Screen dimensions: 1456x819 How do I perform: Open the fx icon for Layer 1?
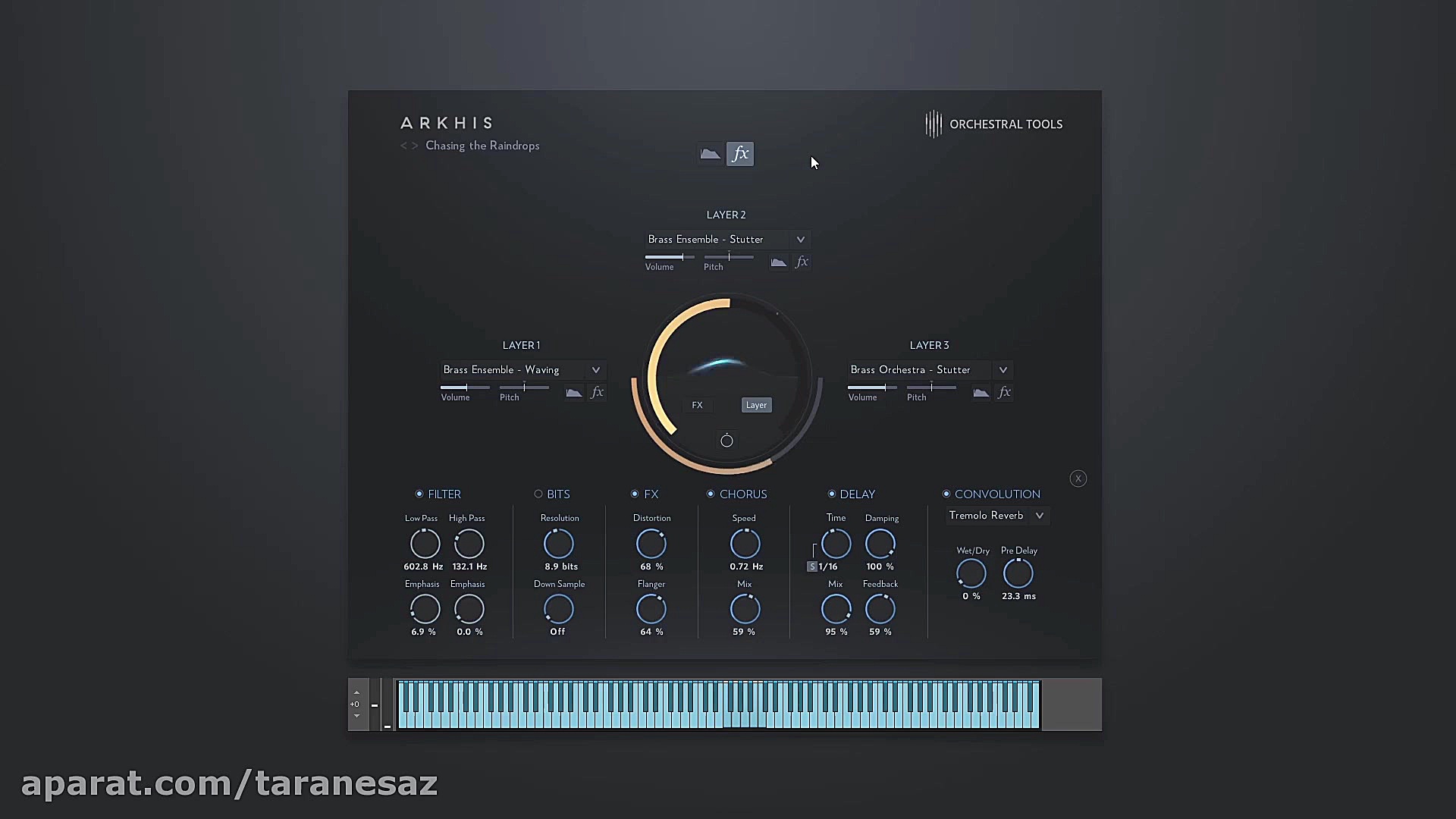coord(597,392)
